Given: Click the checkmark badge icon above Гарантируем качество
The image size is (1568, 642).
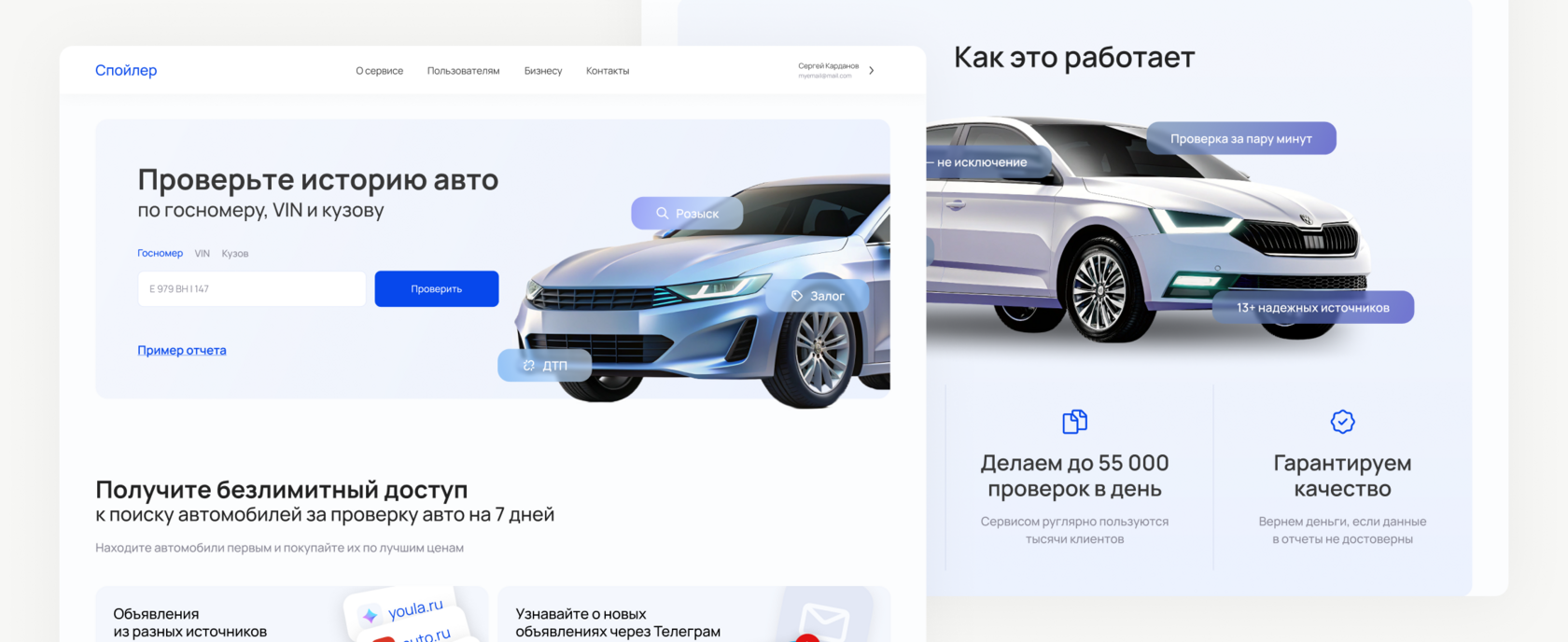Looking at the screenshot, I should coord(1342,422).
